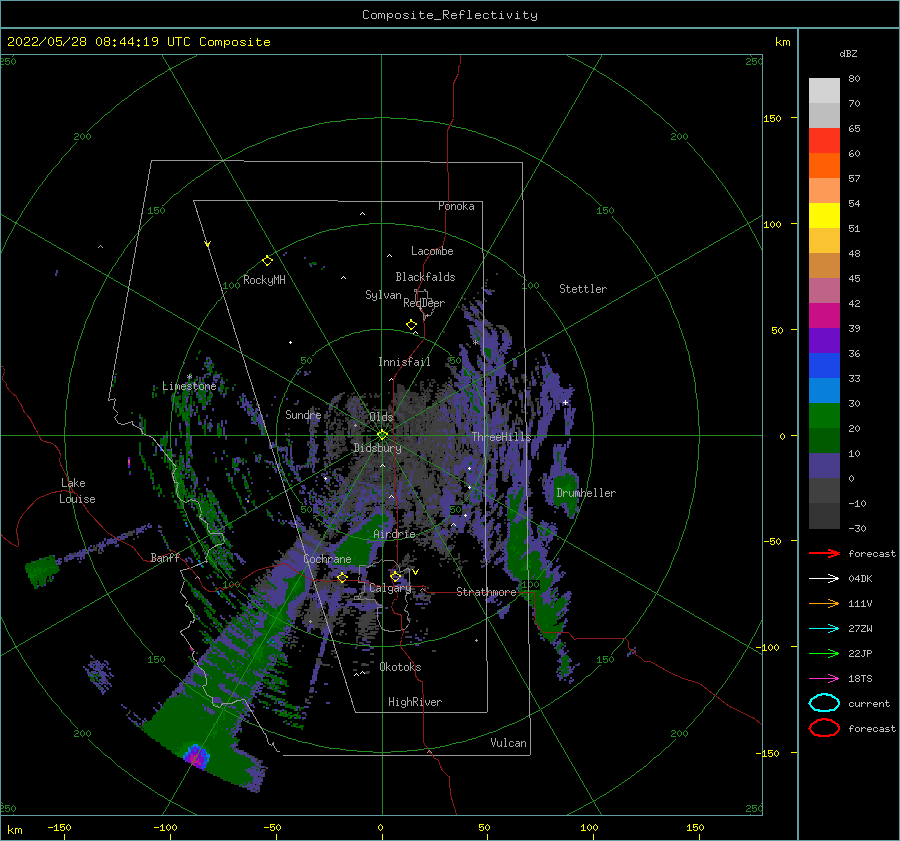Click the Vulcan city label

(x=509, y=742)
